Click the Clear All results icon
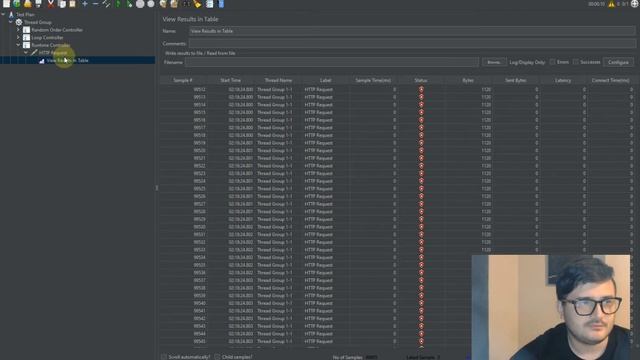Image resolution: width=640 pixels, height=360 pixels. (174, 4)
